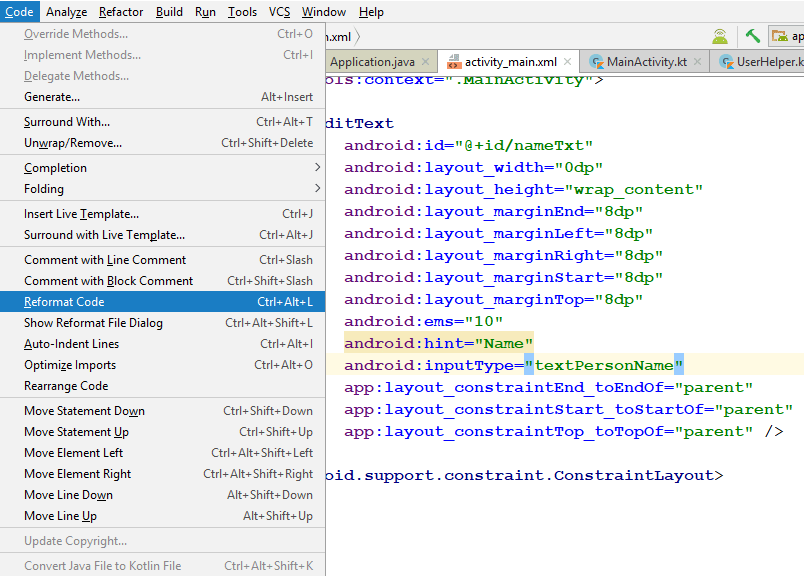Click the layout_marginStart="8dp" line
Screen dimensions: 804x576
click(x=503, y=277)
